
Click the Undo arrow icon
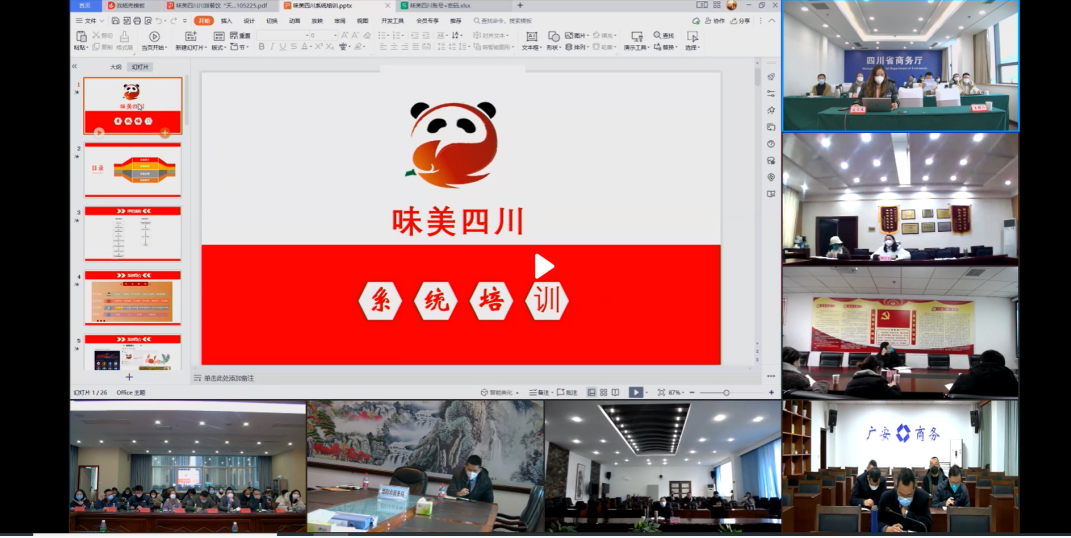(159, 21)
